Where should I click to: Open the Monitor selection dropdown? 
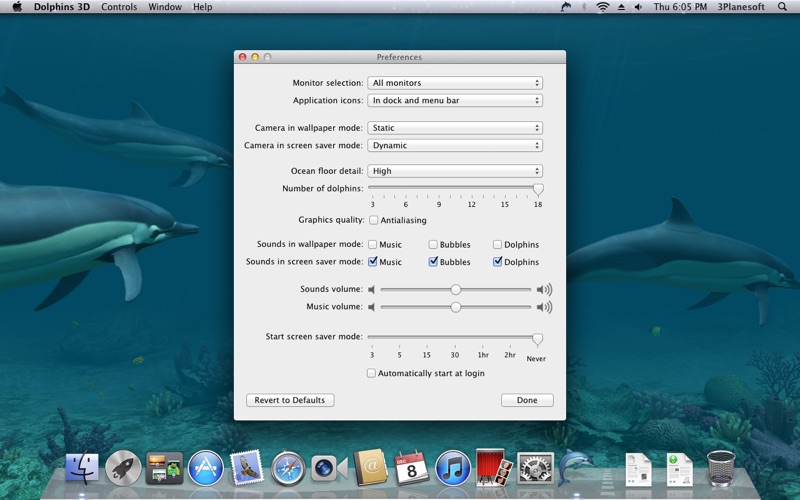click(x=455, y=83)
